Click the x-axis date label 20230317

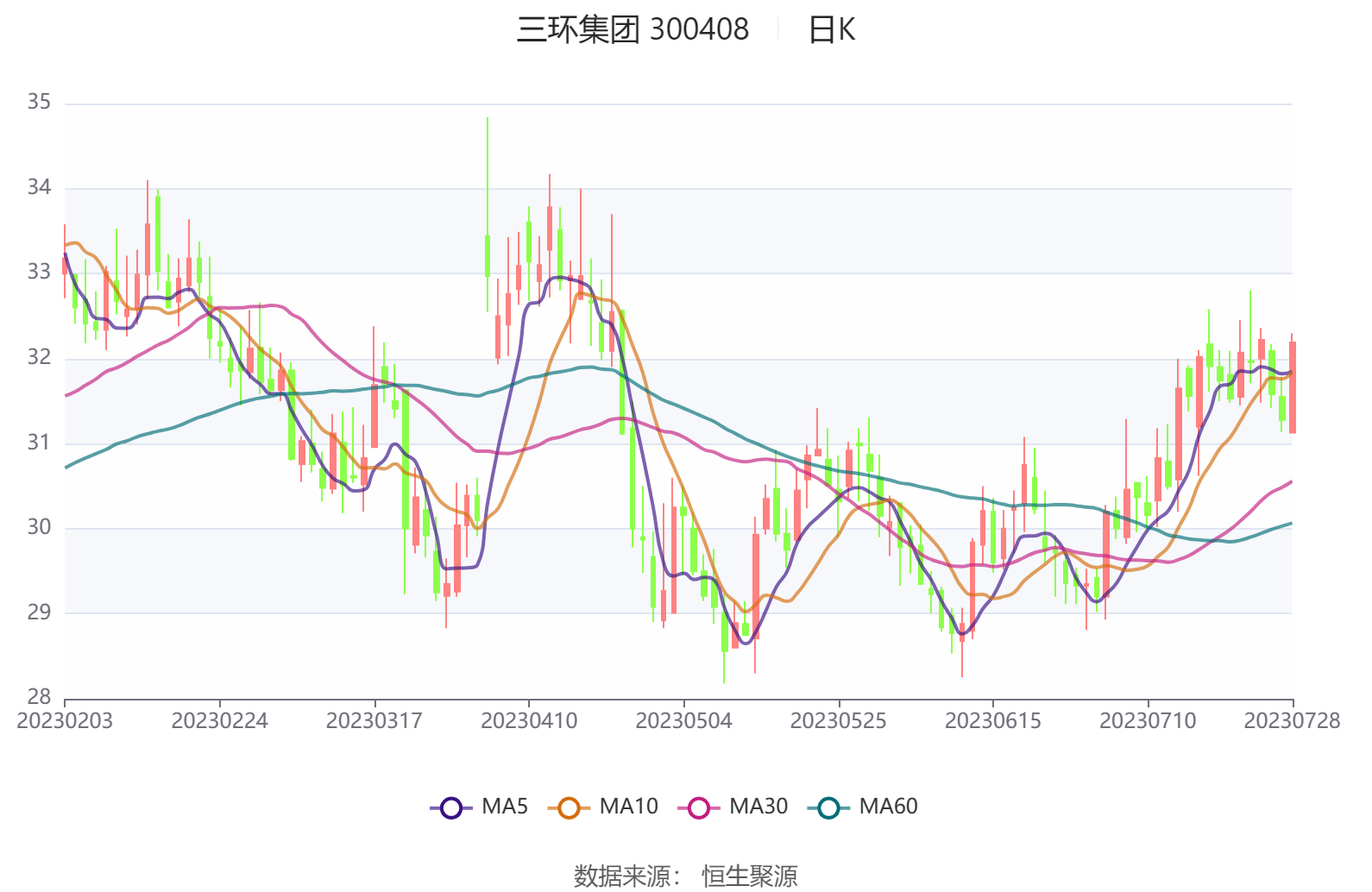click(x=374, y=721)
